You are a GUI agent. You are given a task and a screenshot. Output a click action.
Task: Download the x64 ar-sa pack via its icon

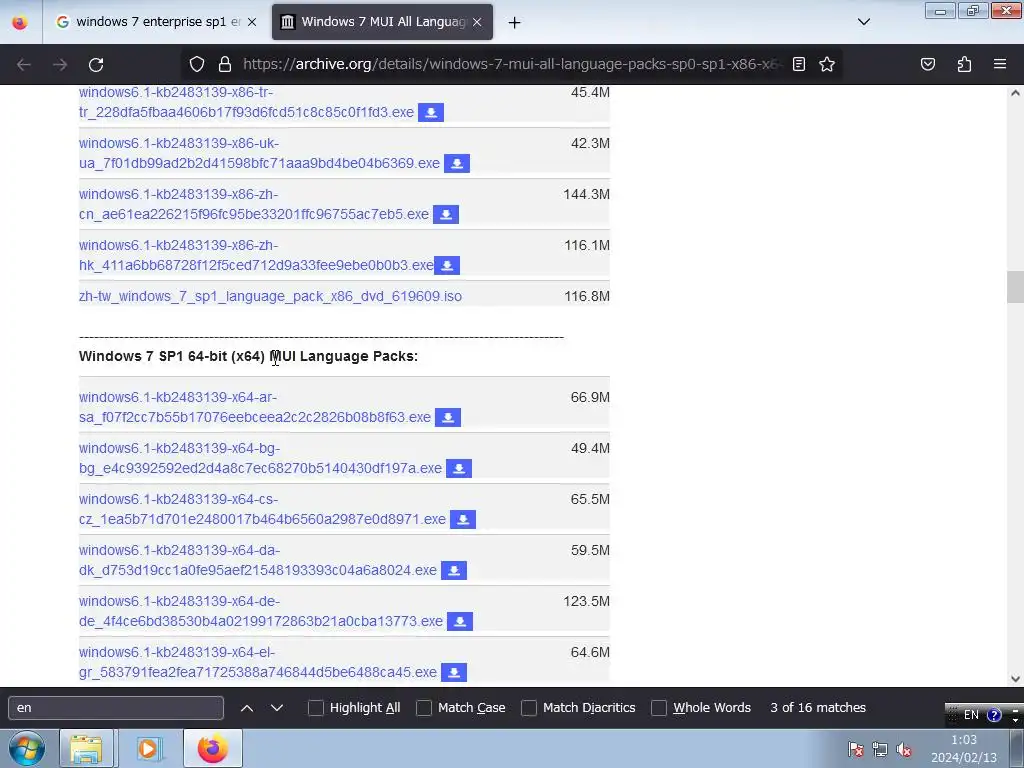[448, 417]
